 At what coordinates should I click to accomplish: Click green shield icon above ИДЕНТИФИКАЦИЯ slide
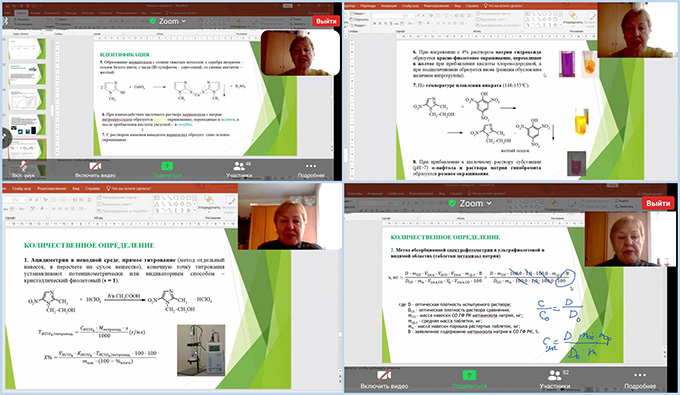coord(153,21)
